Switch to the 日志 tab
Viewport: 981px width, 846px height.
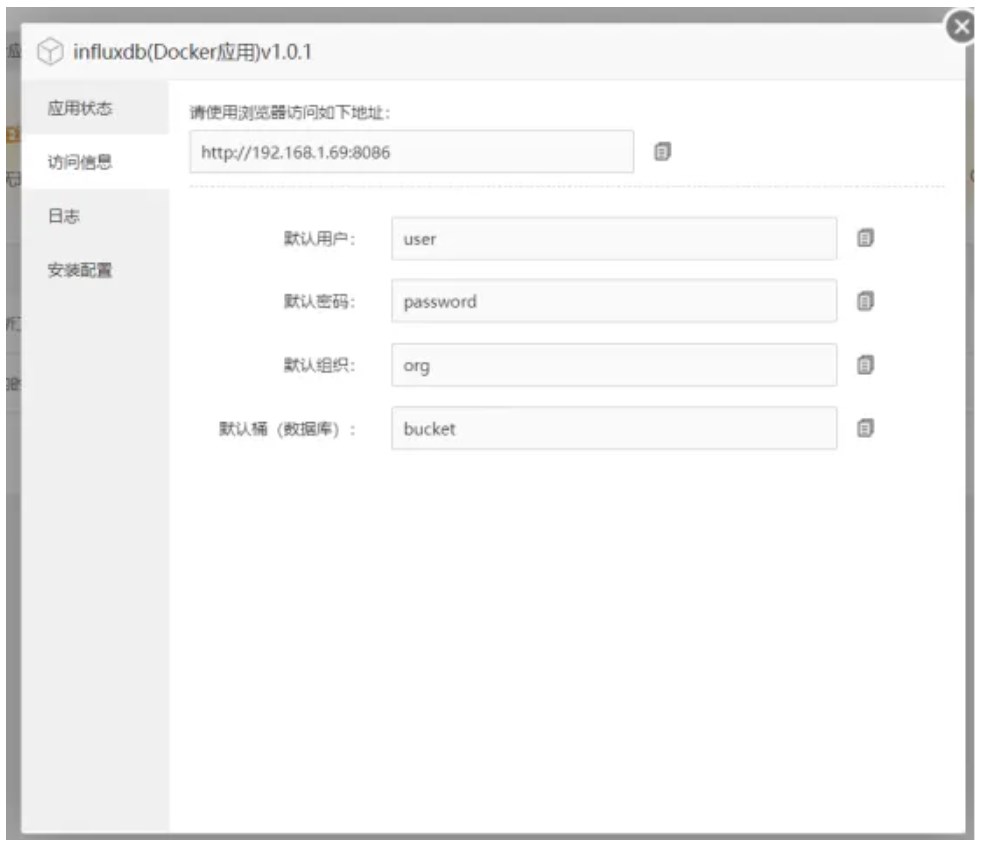click(95, 216)
